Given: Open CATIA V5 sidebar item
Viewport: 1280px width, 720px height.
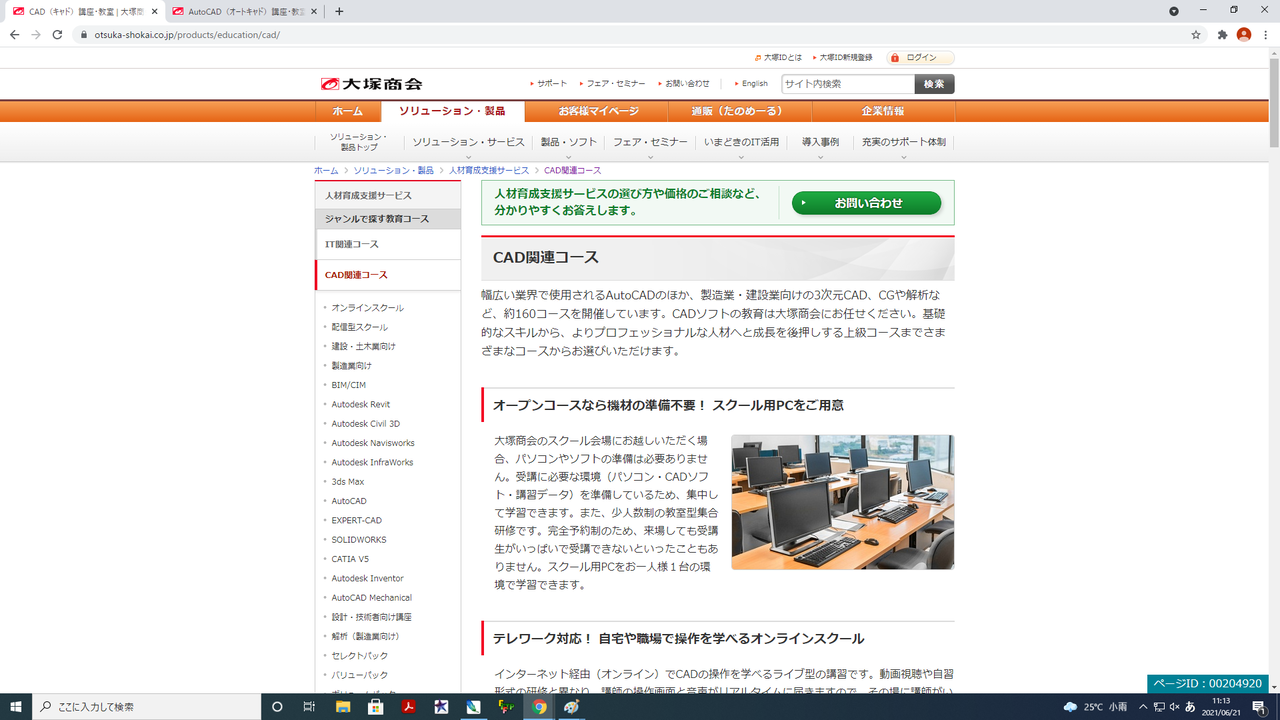Looking at the screenshot, I should (x=350, y=559).
